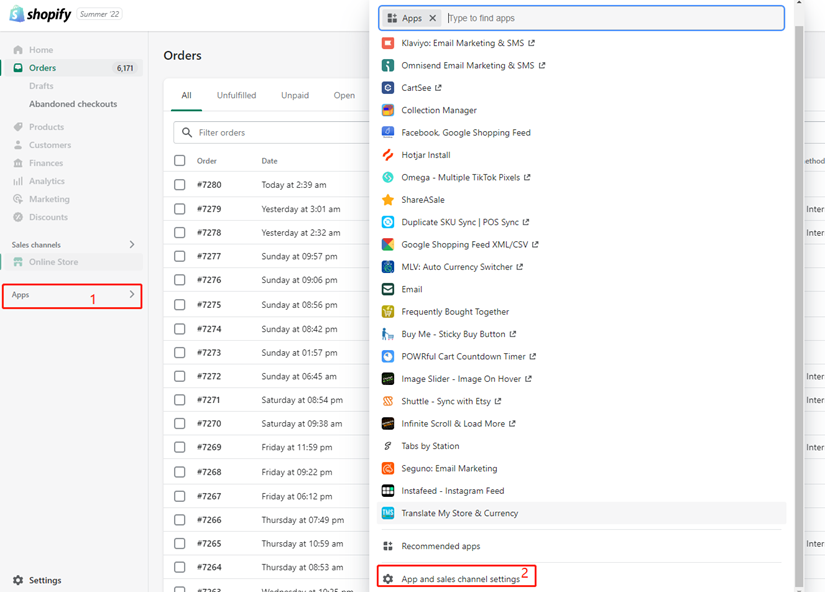Check the box for order #7280

[179, 185]
